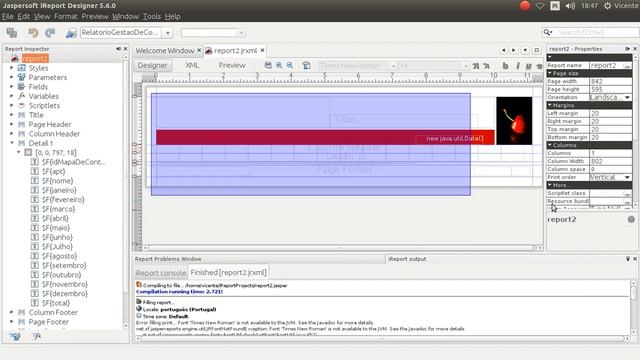
Task: Click the cherry image in the report canvas
Action: coord(514,121)
